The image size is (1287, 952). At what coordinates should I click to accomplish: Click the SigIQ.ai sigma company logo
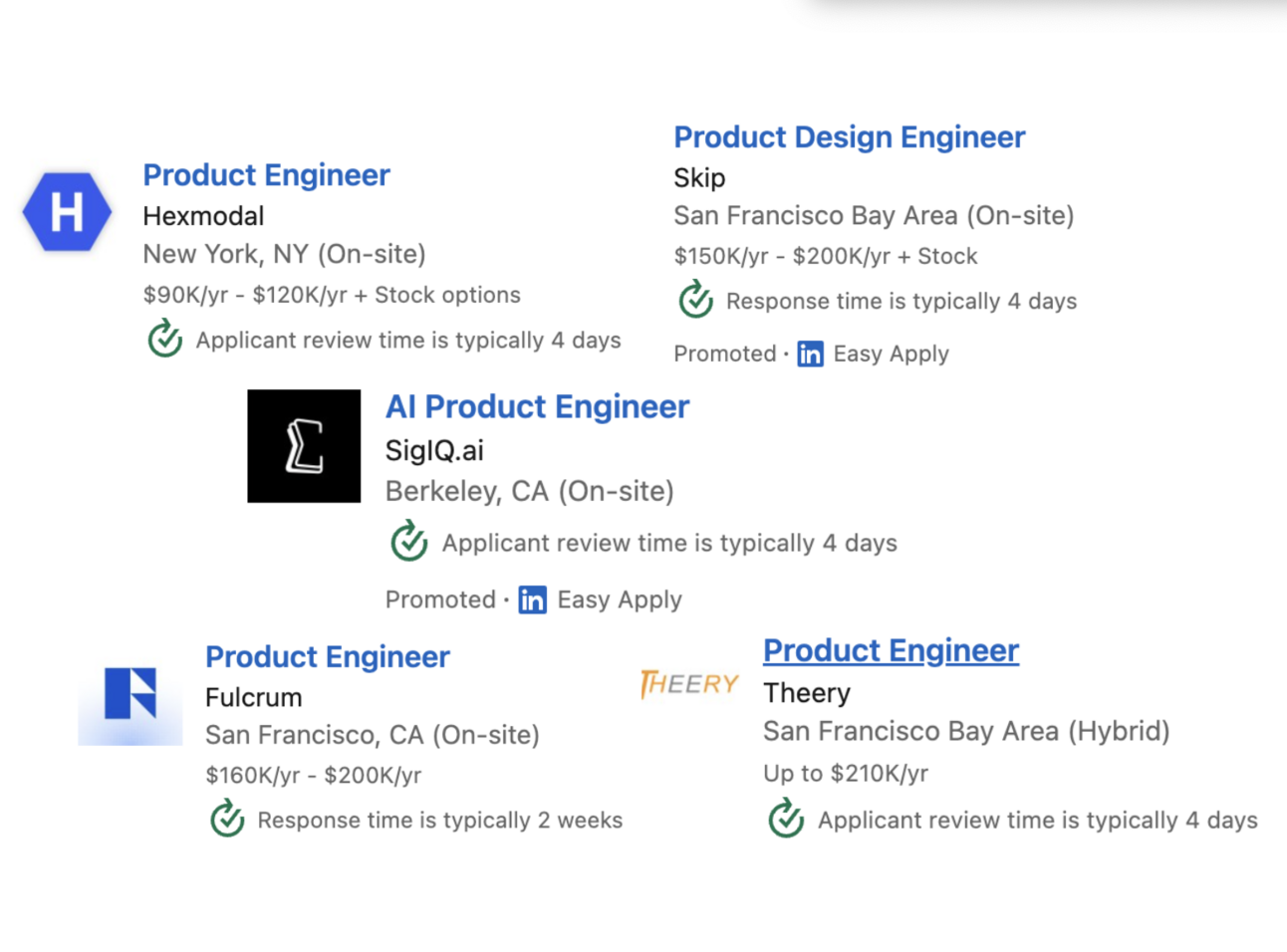click(x=304, y=446)
